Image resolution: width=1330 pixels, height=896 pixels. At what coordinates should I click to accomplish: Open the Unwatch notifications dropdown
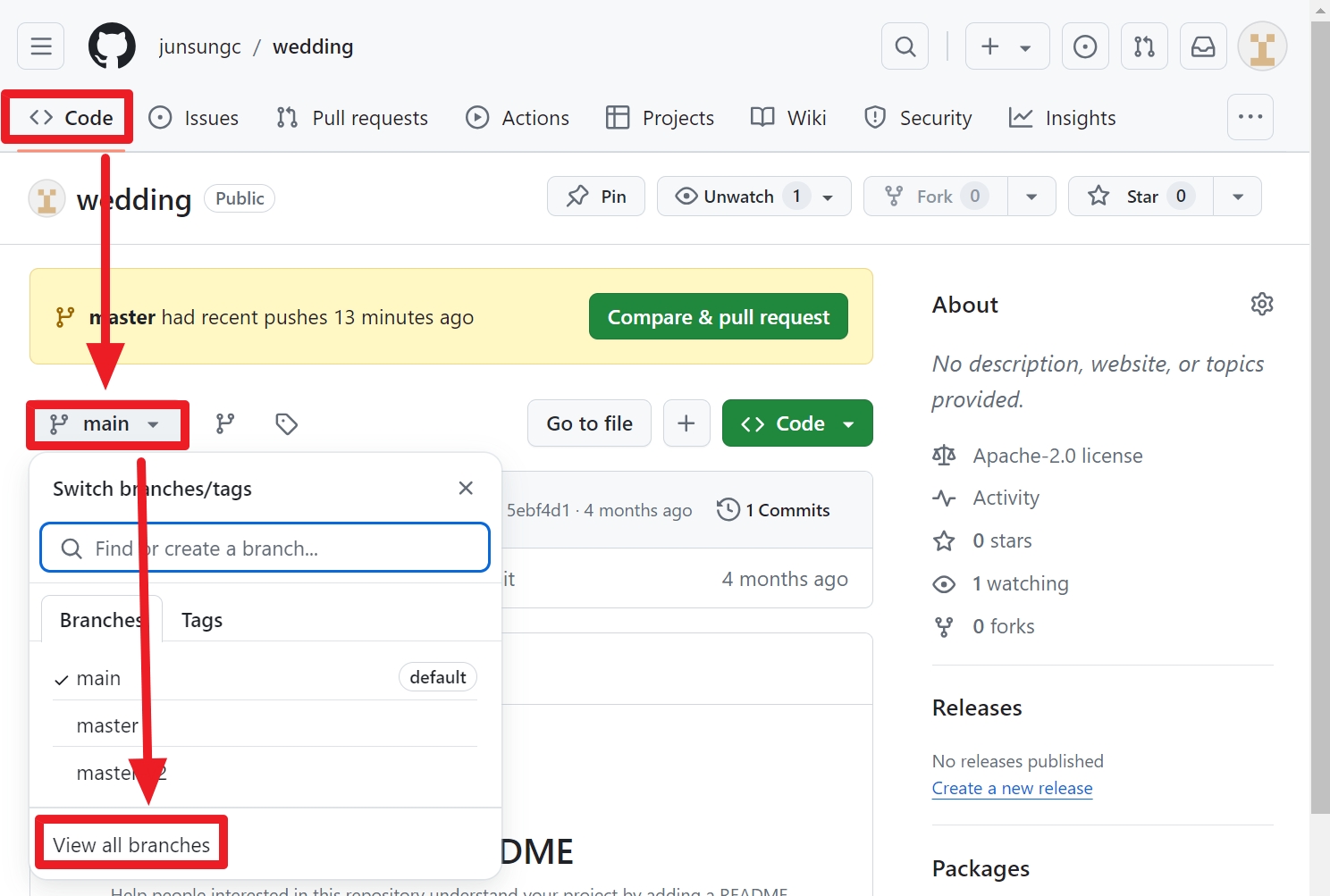(x=754, y=197)
